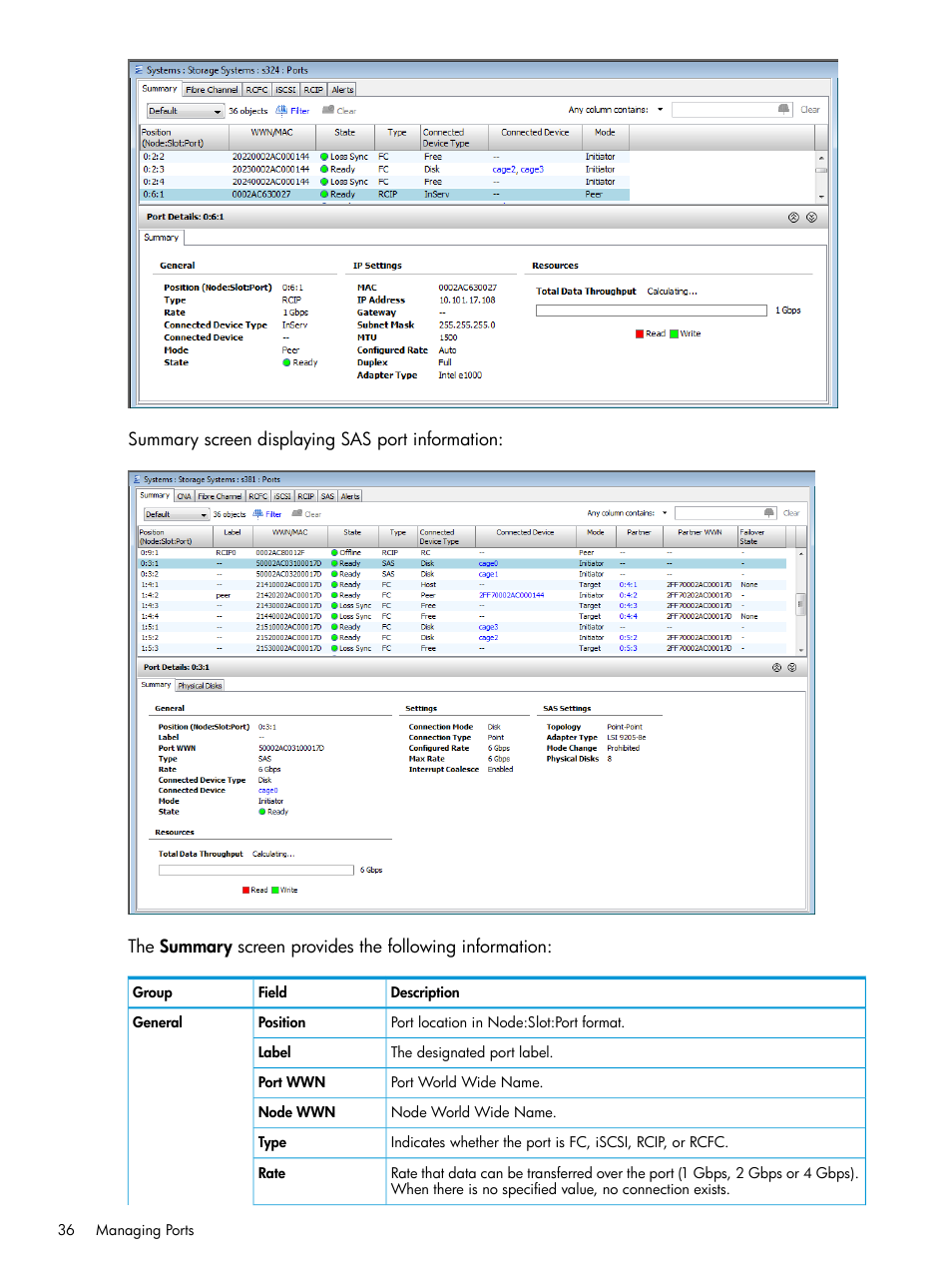Click the Filter funnel icon in s381 window
Screen dimensions: 952x1269
click(258, 514)
